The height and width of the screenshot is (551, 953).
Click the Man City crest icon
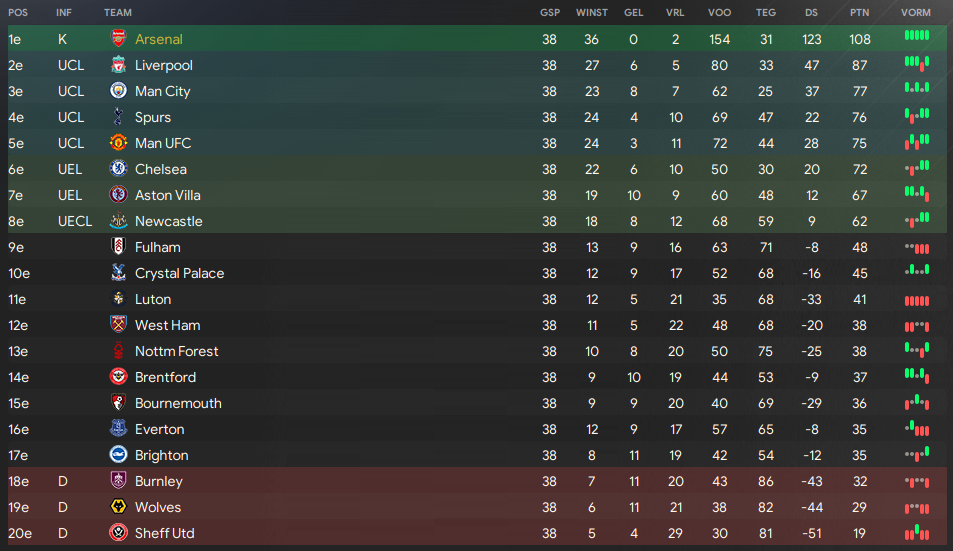(x=118, y=91)
